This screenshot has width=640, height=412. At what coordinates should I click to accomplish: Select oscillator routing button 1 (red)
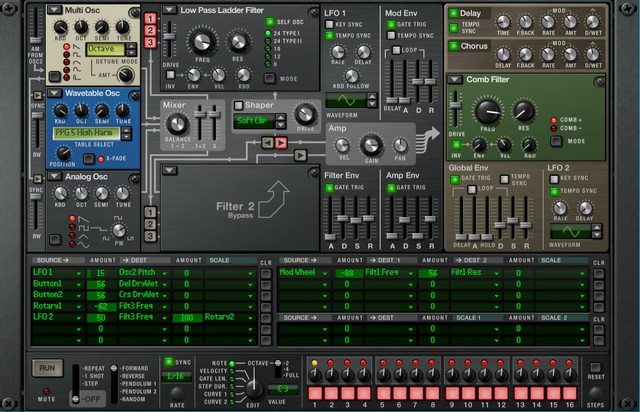pyautogui.click(x=150, y=18)
